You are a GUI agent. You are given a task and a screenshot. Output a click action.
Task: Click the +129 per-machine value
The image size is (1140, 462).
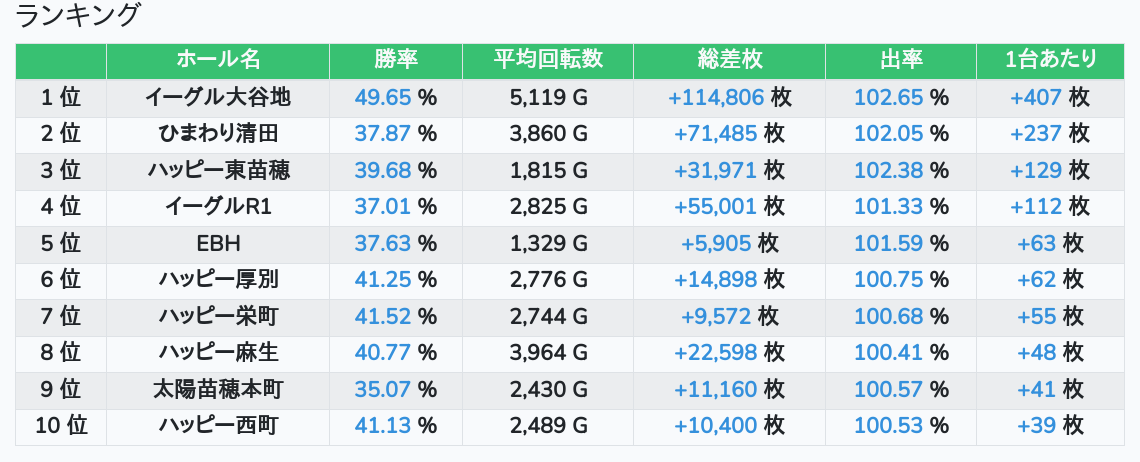pyautogui.click(x=1036, y=170)
